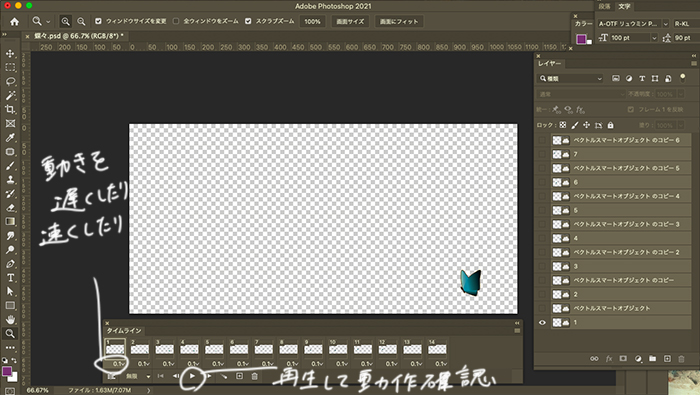The width and height of the screenshot is (700, 395).
Task: Select the Eraser tool
Action: tap(10, 208)
